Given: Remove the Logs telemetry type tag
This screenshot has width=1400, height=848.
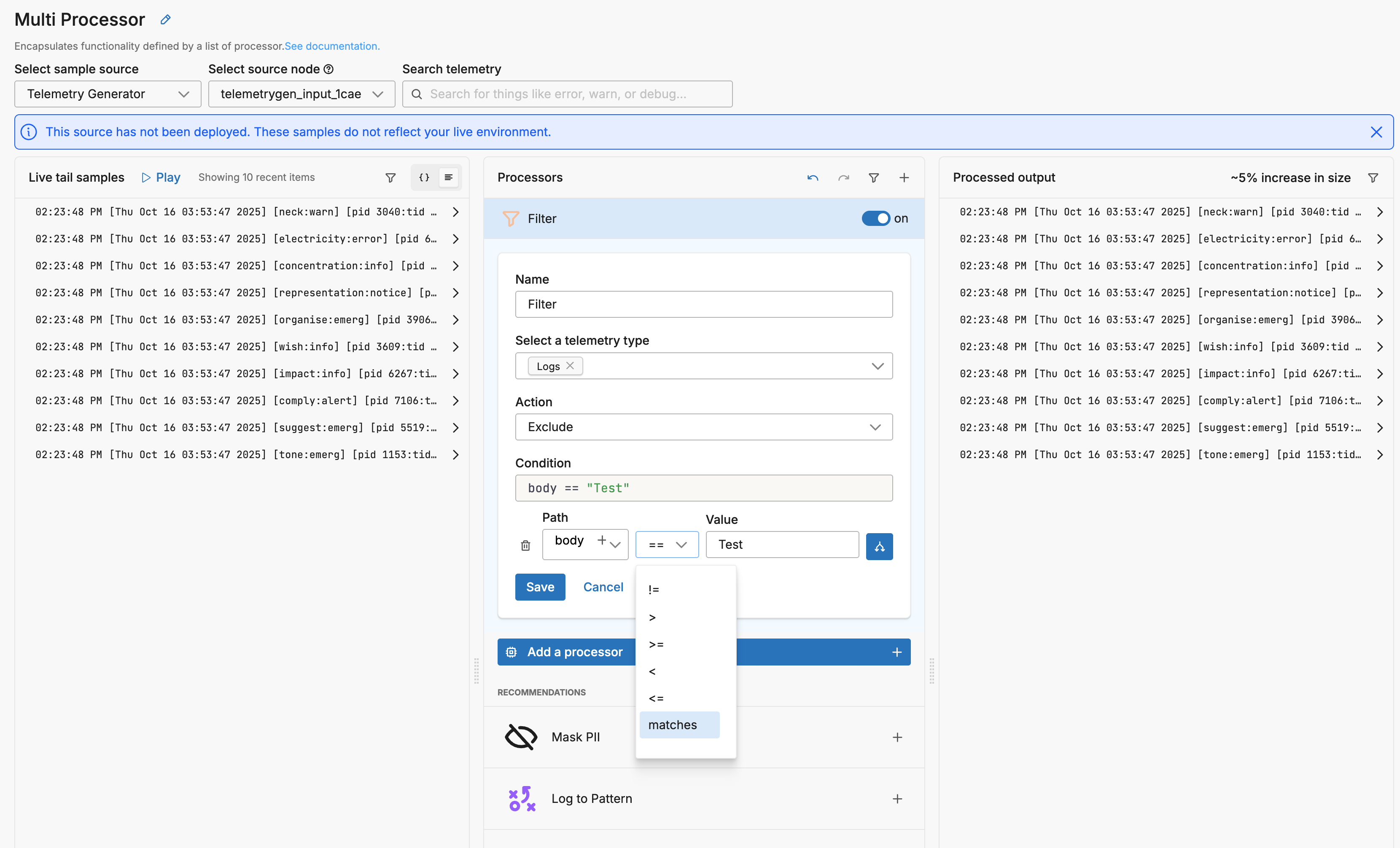Looking at the screenshot, I should (570, 366).
